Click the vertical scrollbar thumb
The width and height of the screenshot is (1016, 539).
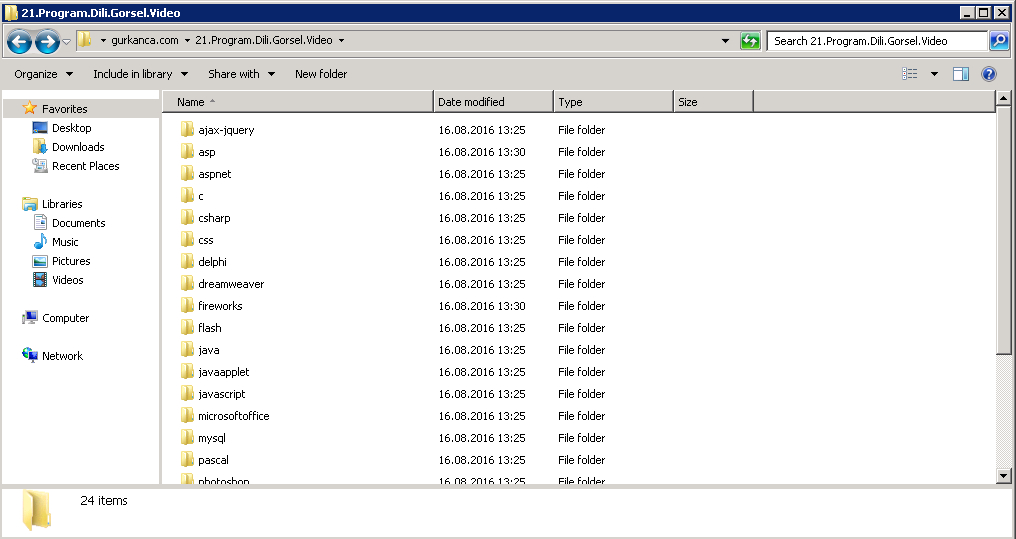pos(1003,231)
